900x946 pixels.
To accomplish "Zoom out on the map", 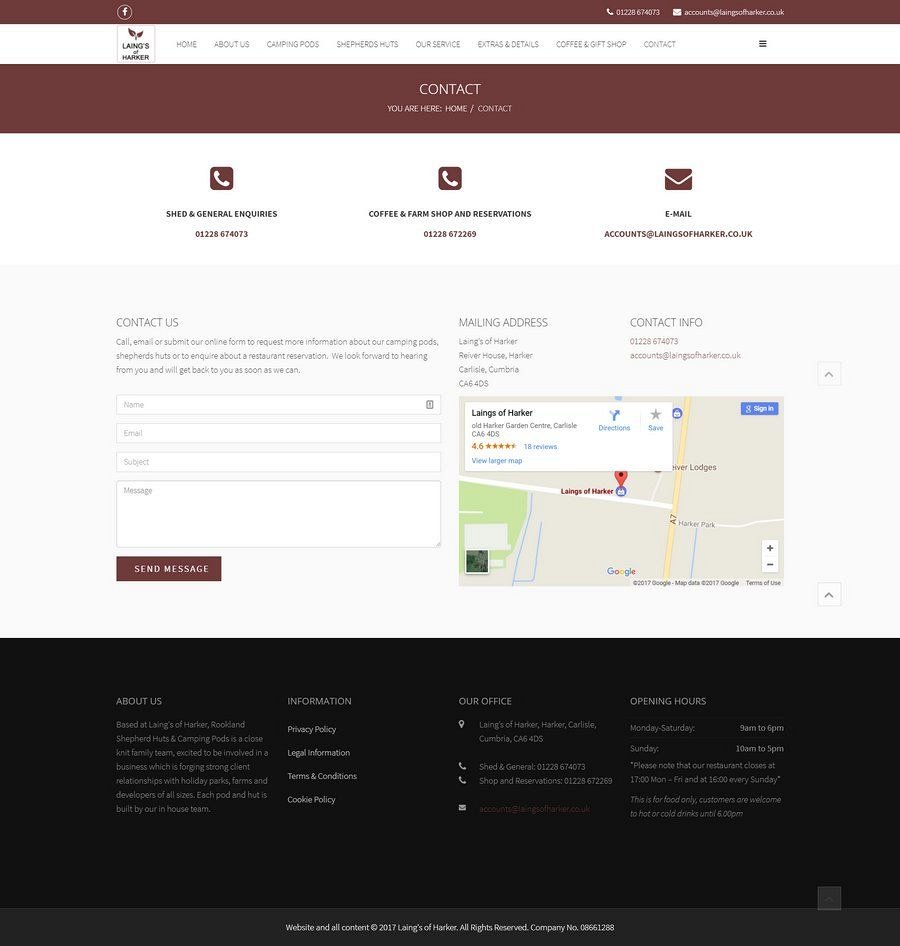I will point(769,565).
